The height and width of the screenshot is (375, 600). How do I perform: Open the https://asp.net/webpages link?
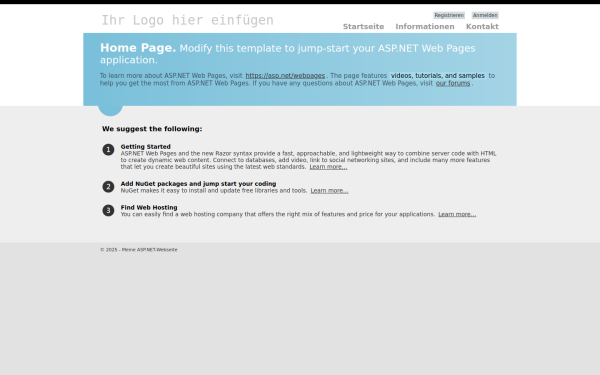(x=285, y=76)
